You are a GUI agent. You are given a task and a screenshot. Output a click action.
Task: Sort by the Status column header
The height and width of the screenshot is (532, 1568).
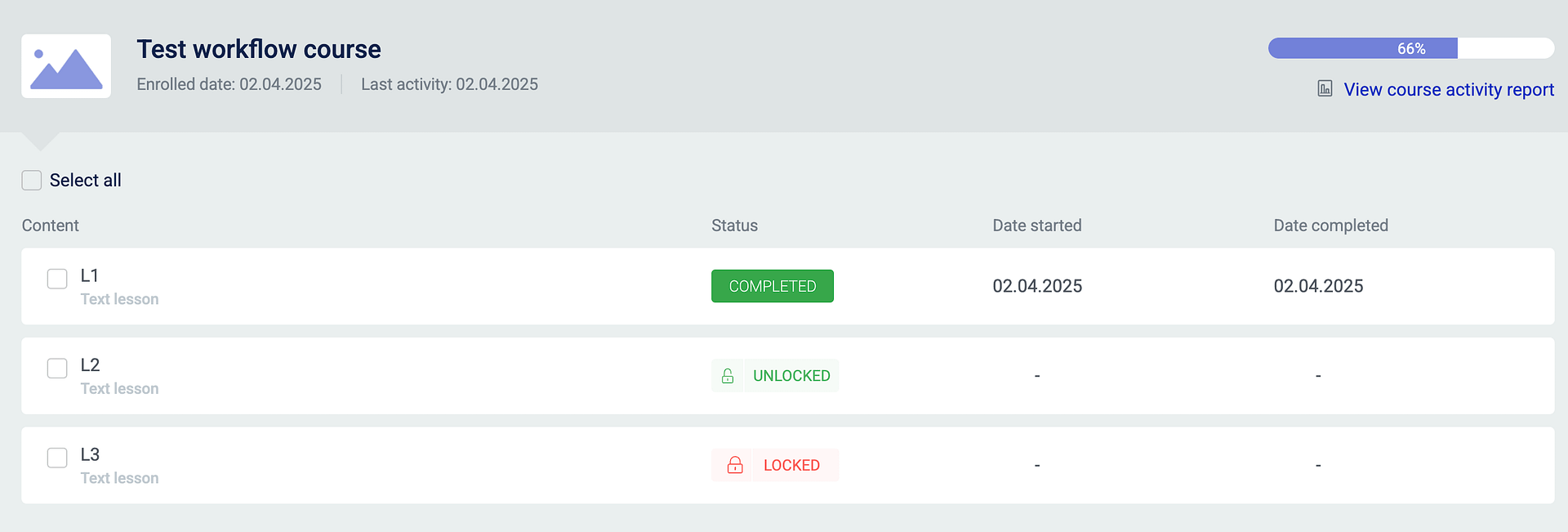click(x=733, y=226)
